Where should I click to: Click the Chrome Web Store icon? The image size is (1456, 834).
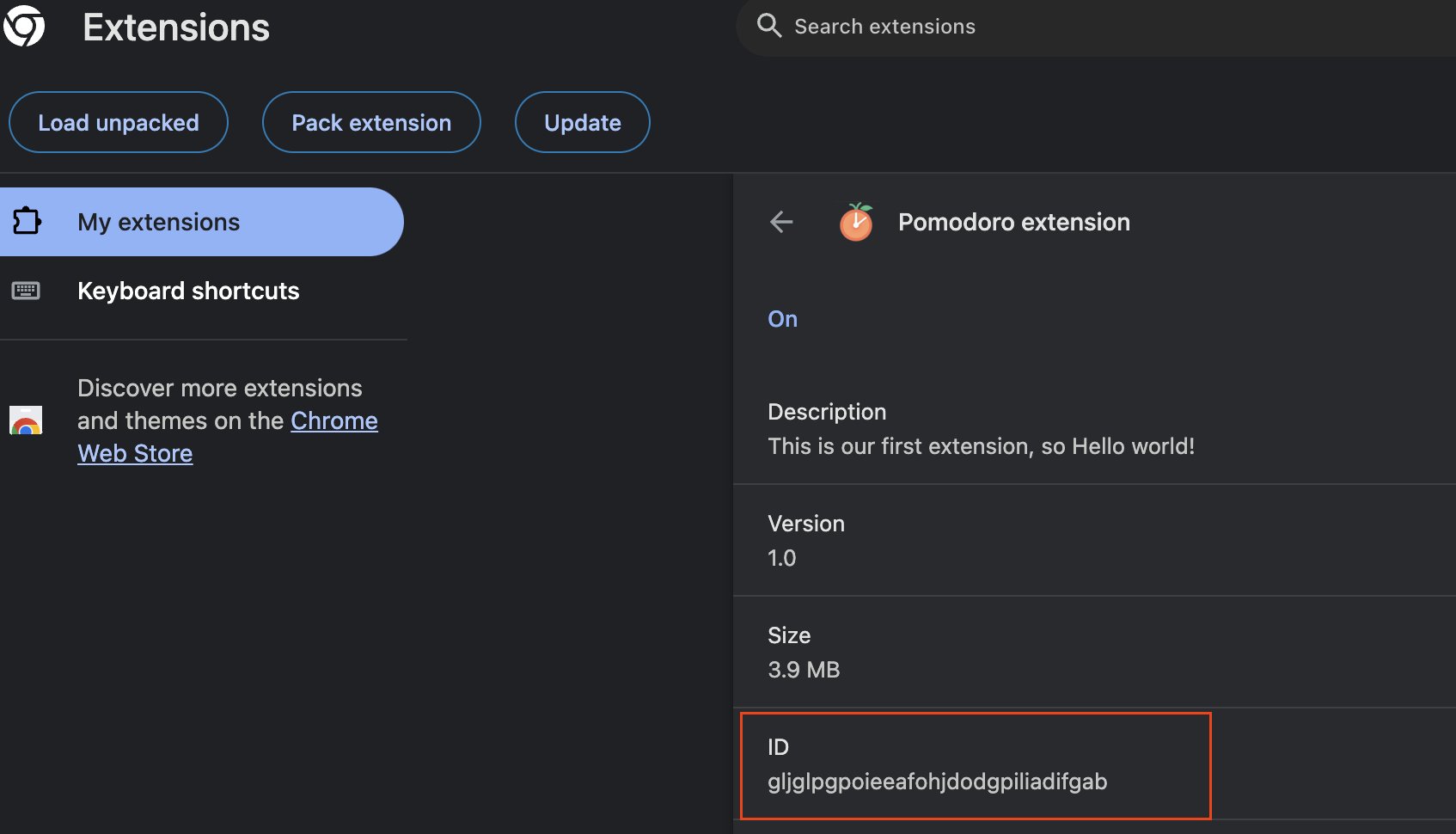click(x=26, y=420)
